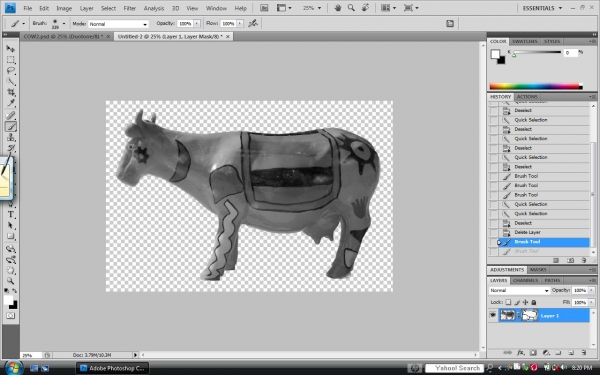Open the layer blend mode dropdown
The height and width of the screenshot is (375, 600).
(x=519, y=290)
